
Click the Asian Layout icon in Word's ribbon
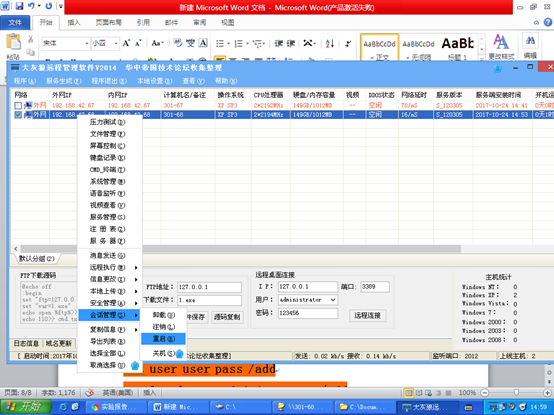click(309, 43)
